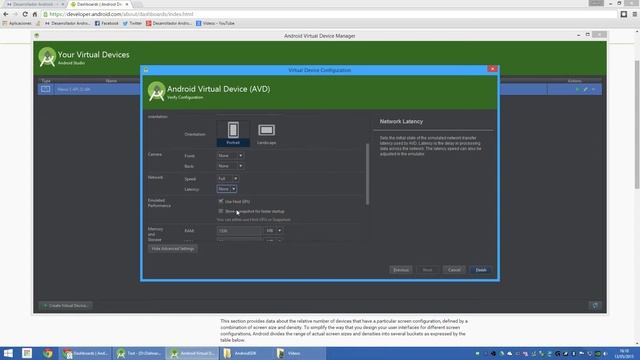Click the refresh icon in AVD Manager corner

coord(595,305)
